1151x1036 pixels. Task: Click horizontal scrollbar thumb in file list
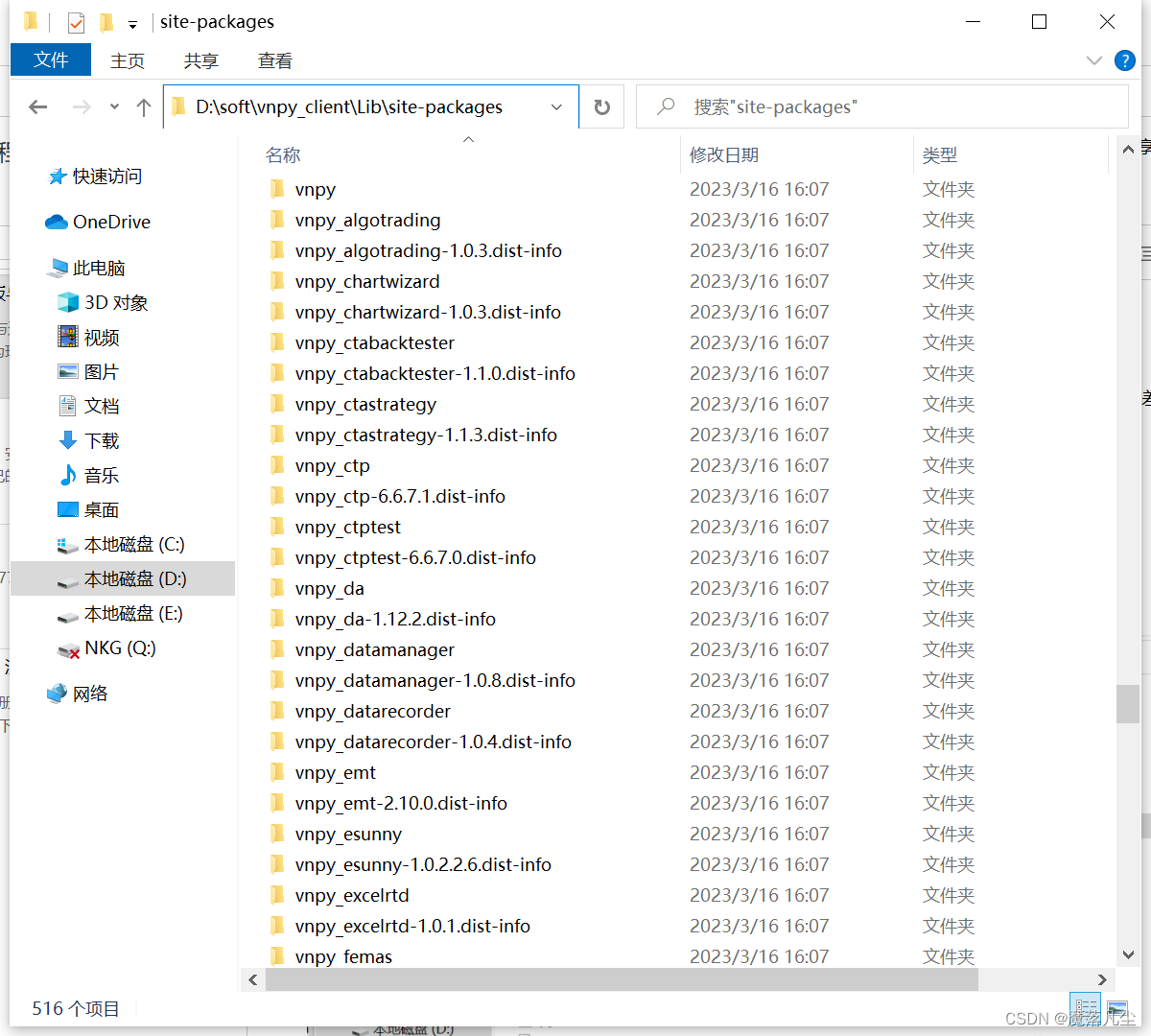coord(622,979)
